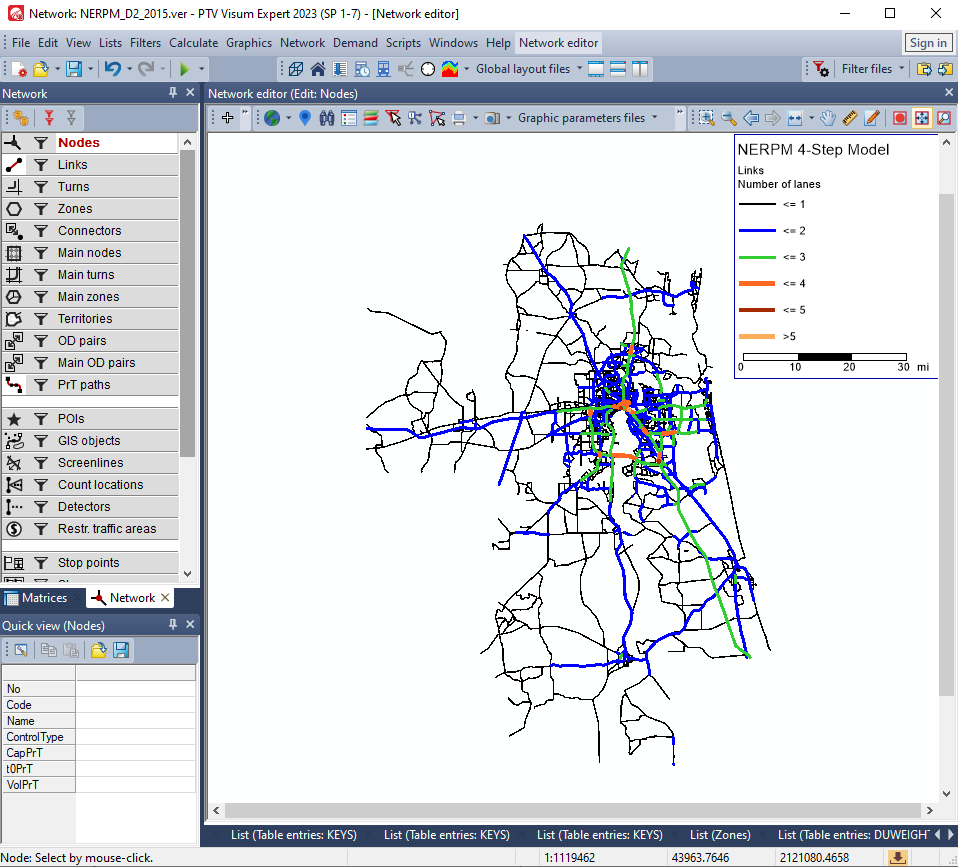Image resolution: width=958 pixels, height=867 pixels.
Task: Click the save icon in Quick view panel
Action: click(121, 650)
